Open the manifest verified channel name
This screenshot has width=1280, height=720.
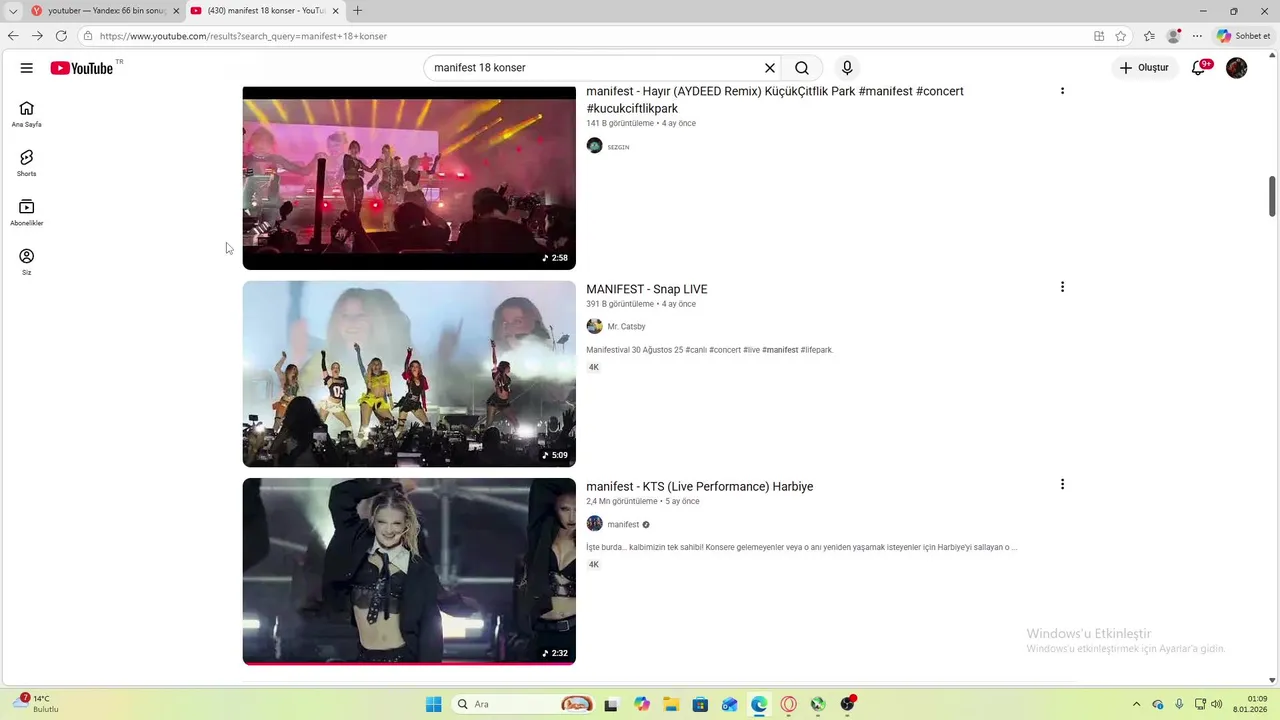tap(623, 525)
